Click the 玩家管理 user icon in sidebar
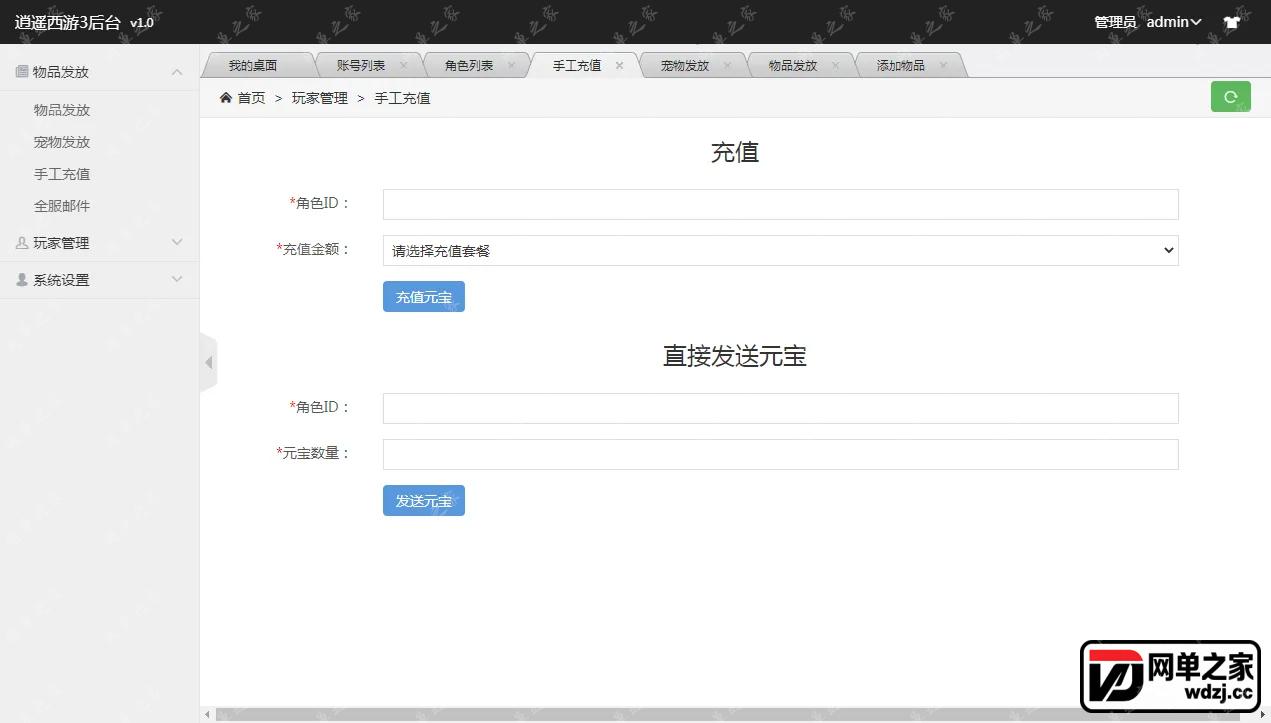Image resolution: width=1271 pixels, height=723 pixels. pyautogui.click(x=22, y=243)
